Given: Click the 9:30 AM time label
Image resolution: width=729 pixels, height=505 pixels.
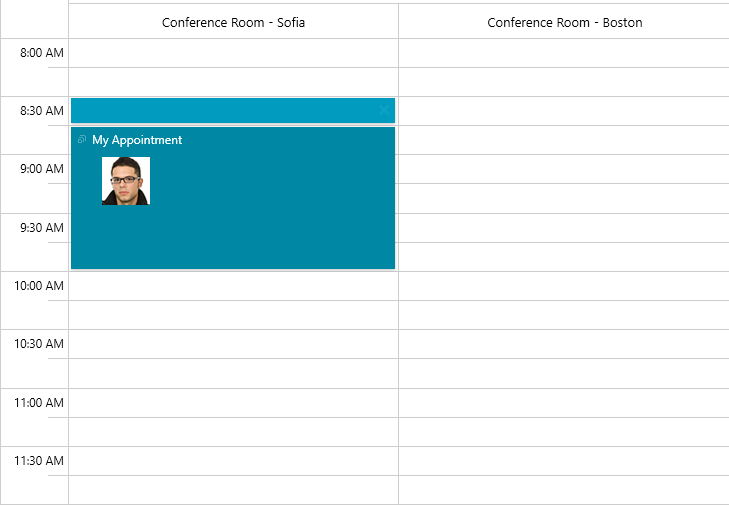Looking at the screenshot, I should coord(42,228).
